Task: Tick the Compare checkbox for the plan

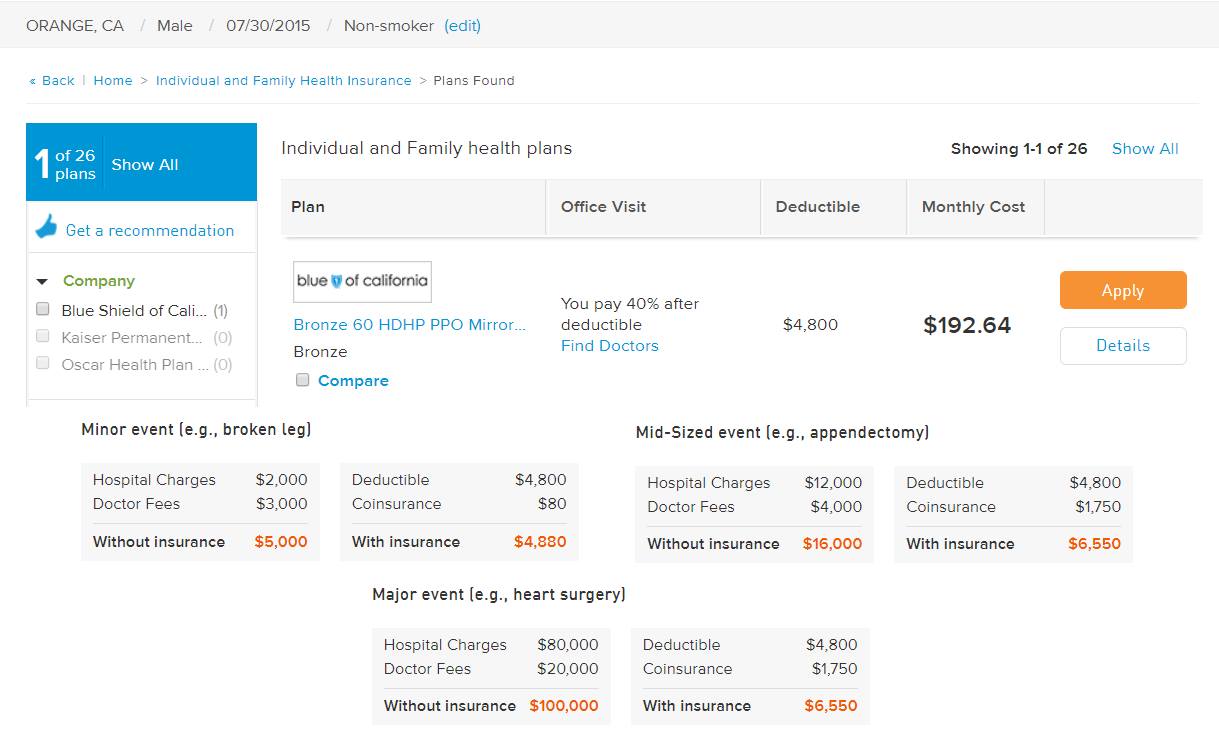Action: (x=303, y=380)
